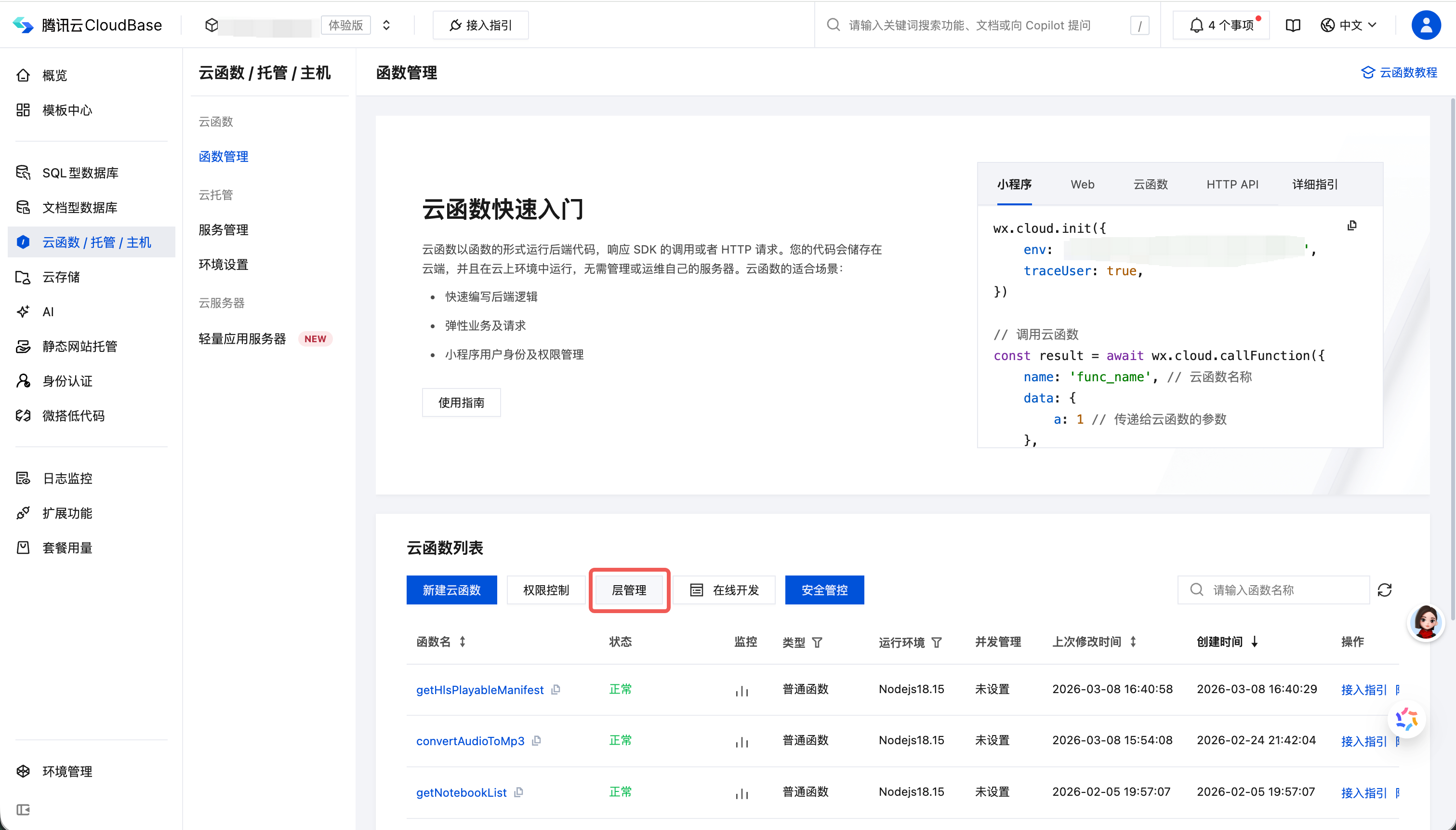1456x830 pixels.
Task: Open the getNotebookList function link
Action: (x=461, y=792)
